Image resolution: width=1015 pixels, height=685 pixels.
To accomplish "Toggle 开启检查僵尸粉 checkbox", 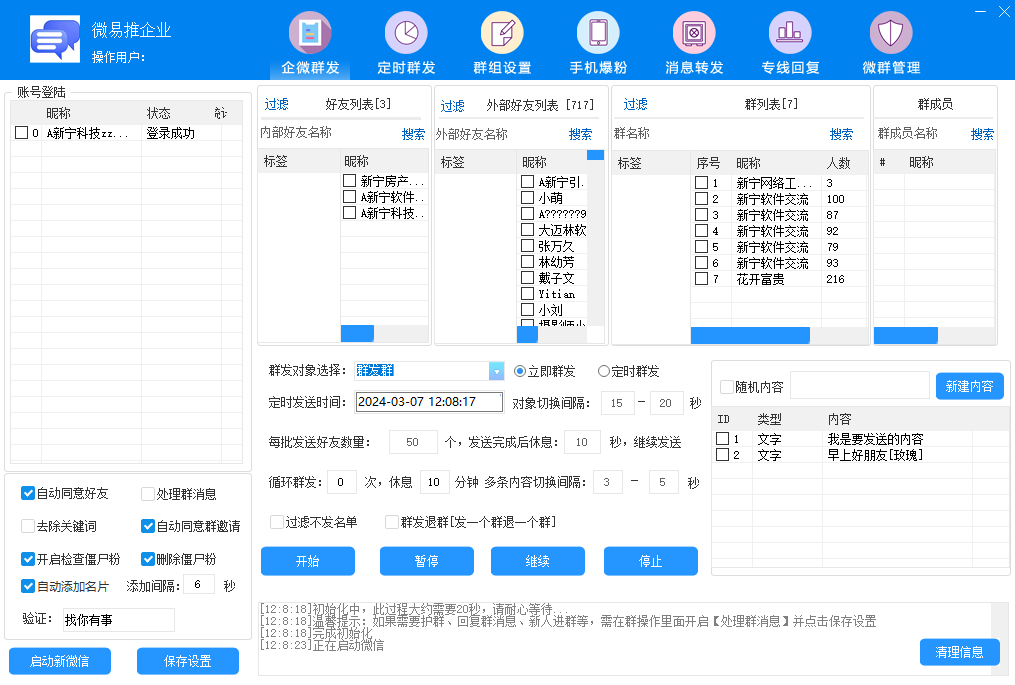I will (28, 559).
